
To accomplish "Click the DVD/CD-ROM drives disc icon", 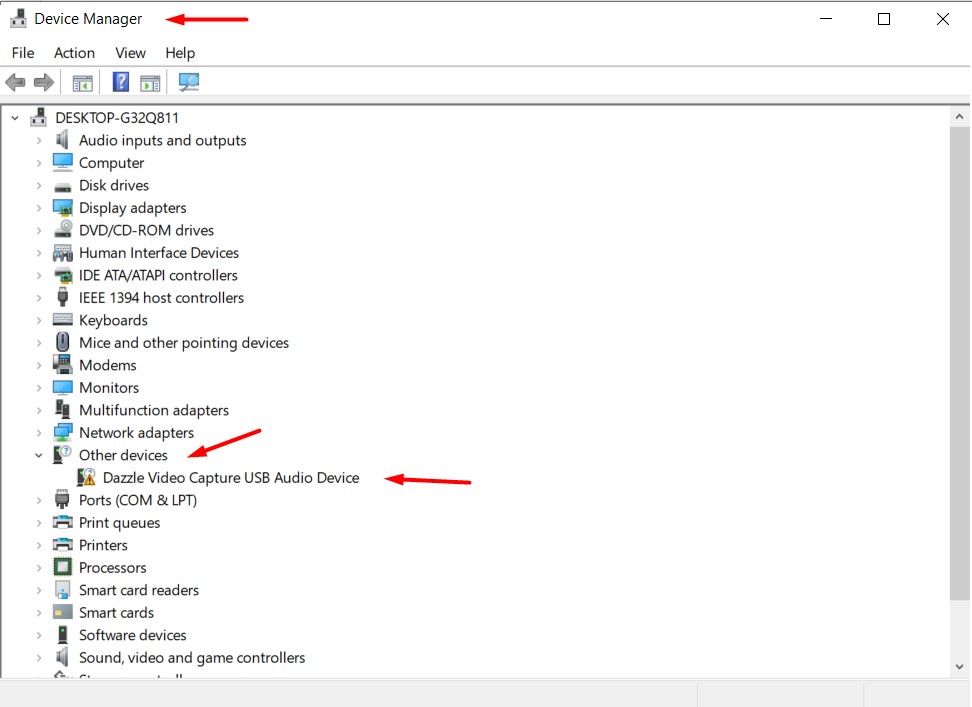I will [x=63, y=230].
